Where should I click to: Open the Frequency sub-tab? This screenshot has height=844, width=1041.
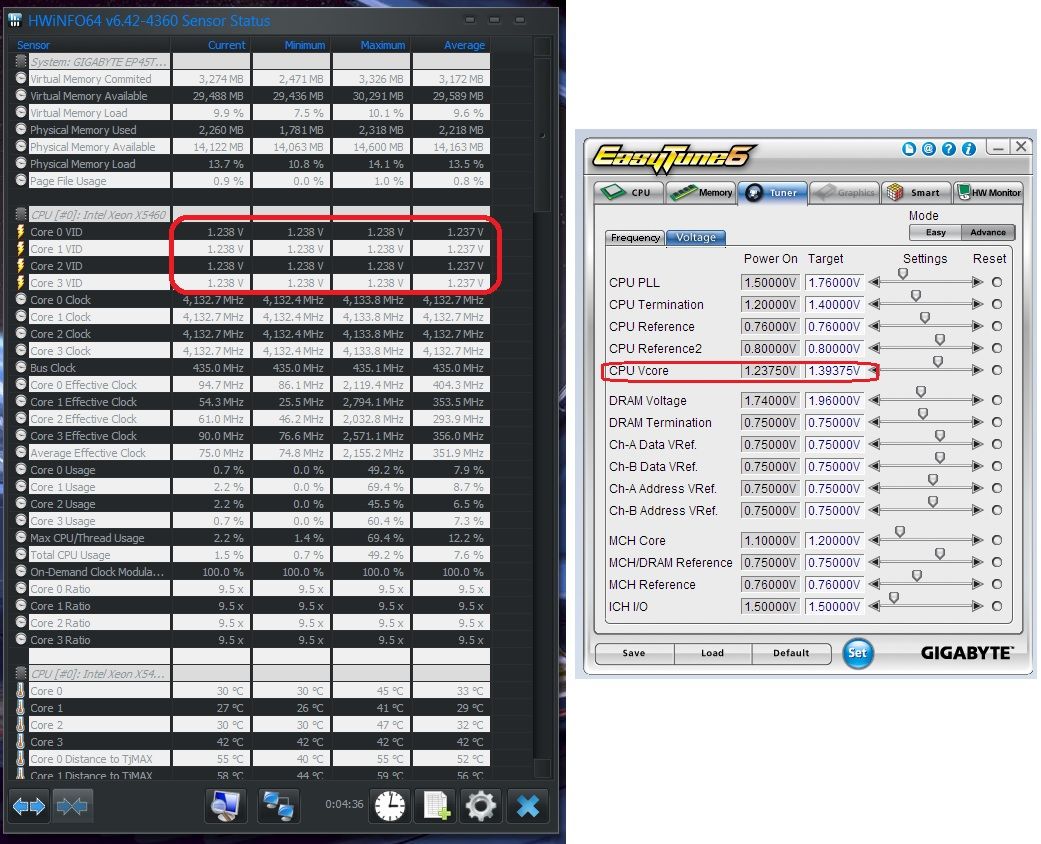click(635, 238)
